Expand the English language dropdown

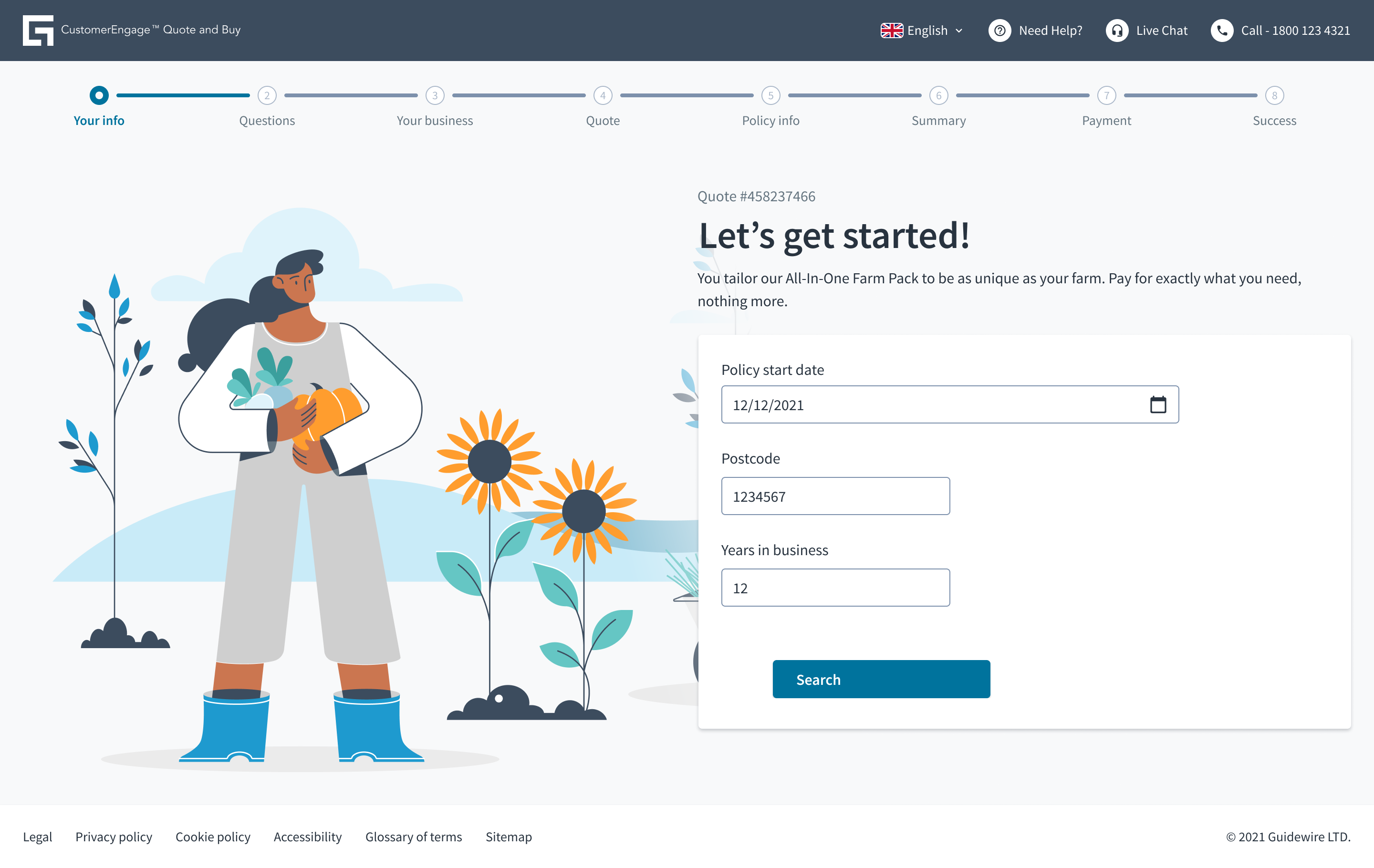pyautogui.click(x=920, y=30)
